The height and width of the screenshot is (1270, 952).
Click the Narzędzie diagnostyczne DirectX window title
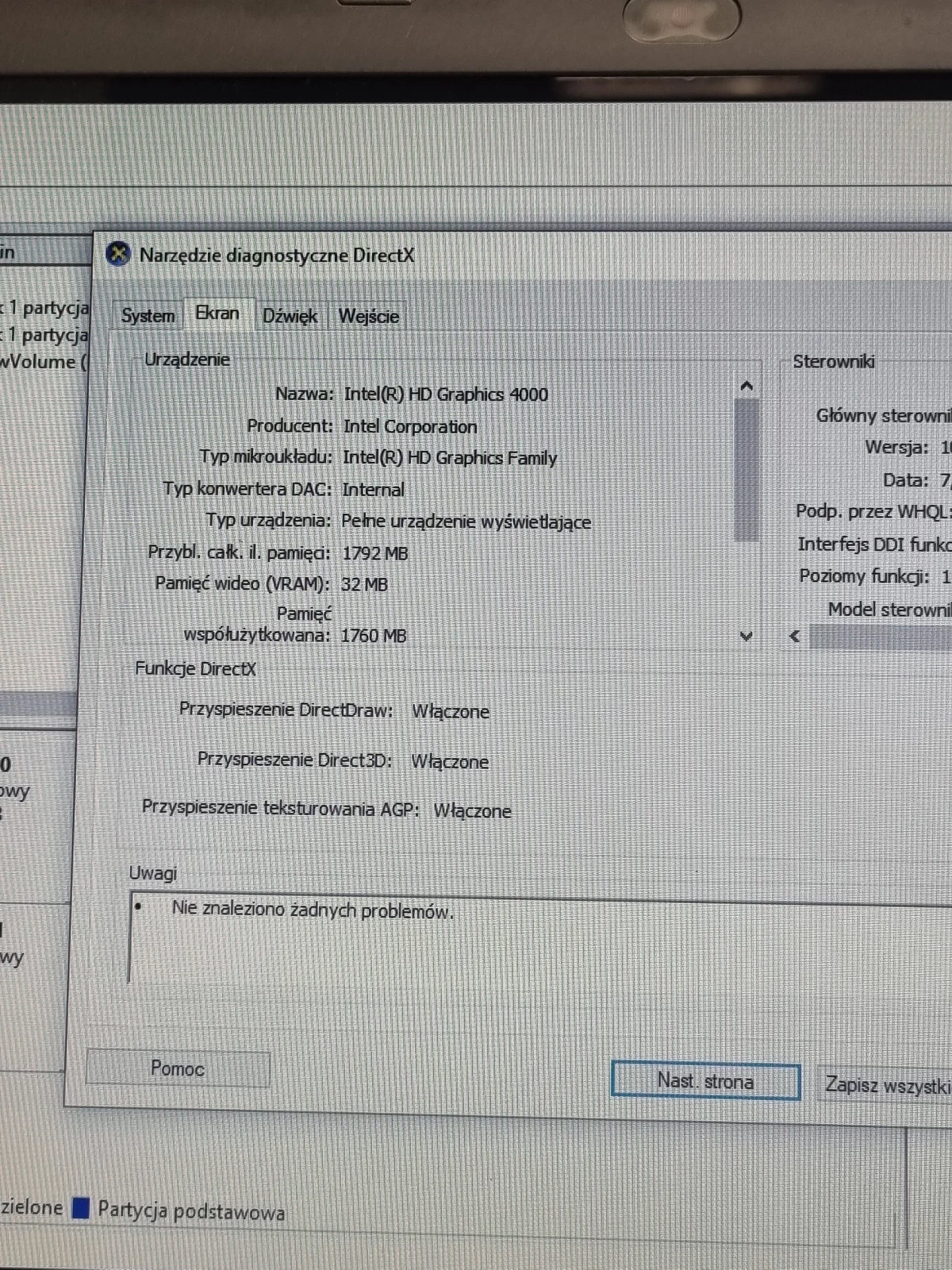coord(277,256)
